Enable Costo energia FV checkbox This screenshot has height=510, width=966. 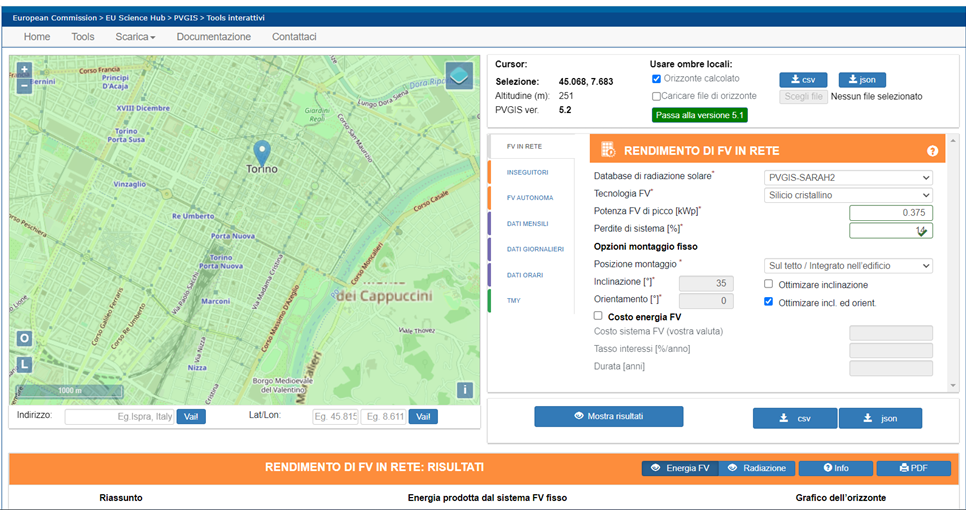pos(598,315)
